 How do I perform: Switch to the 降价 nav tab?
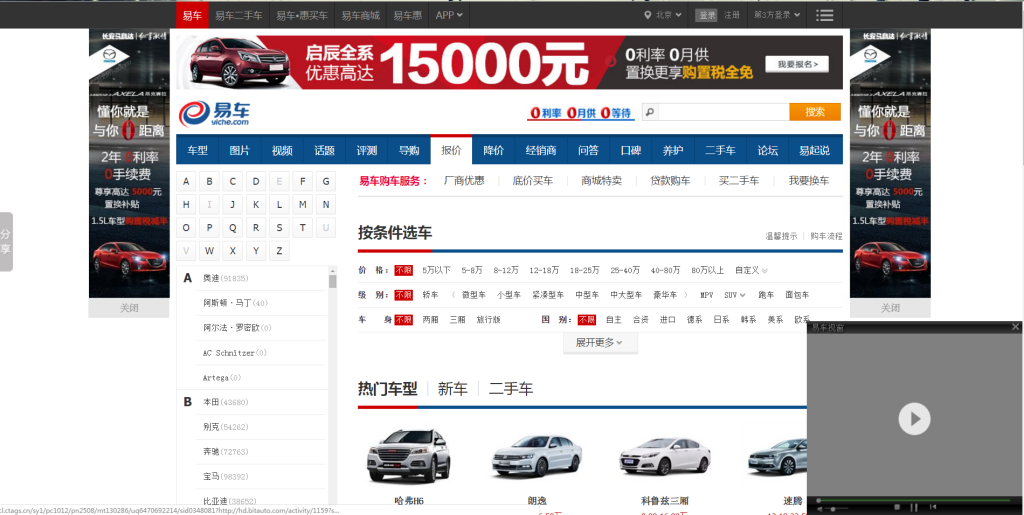[494, 151]
